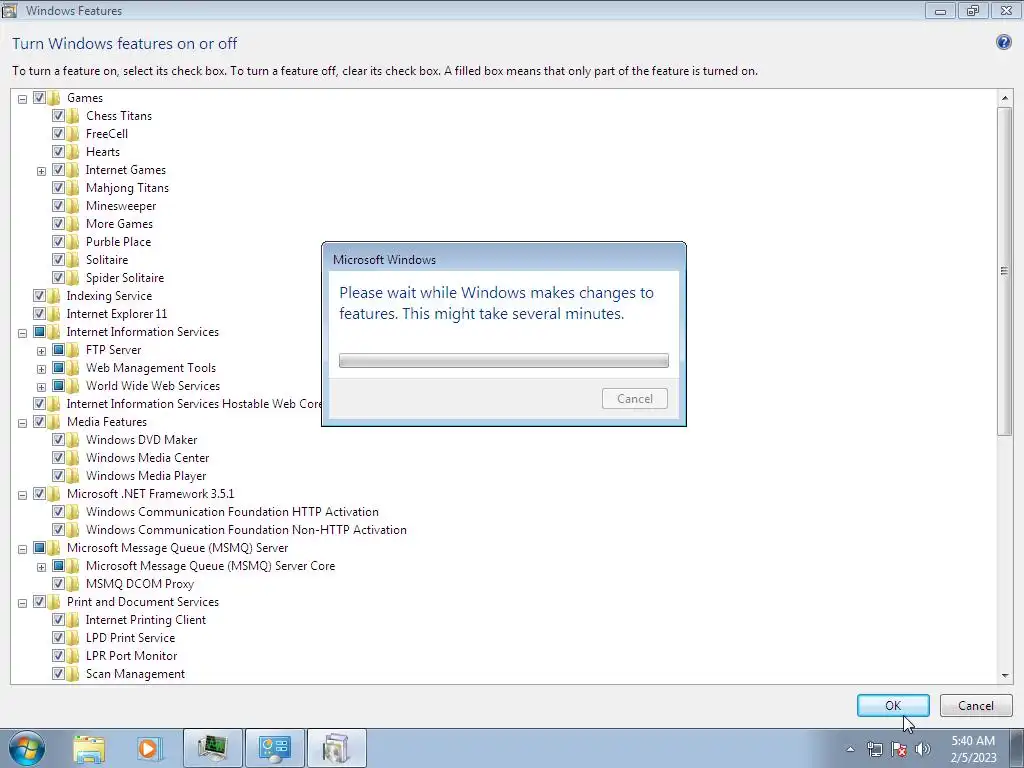Toggle the Microsoft .NET Framework 3.5.1 checkbox
Image resolution: width=1024 pixels, height=768 pixels.
[39, 494]
